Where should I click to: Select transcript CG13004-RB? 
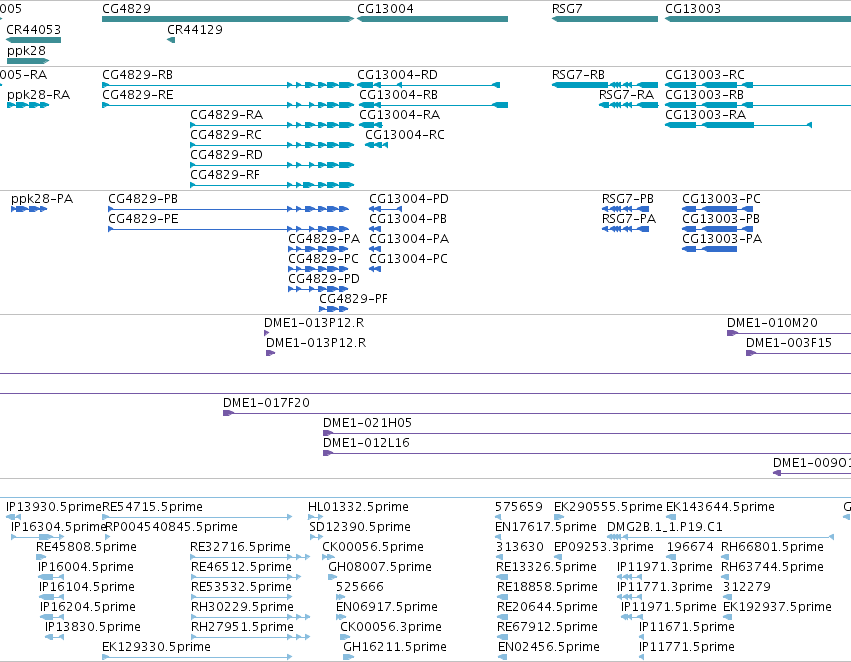pos(398,95)
